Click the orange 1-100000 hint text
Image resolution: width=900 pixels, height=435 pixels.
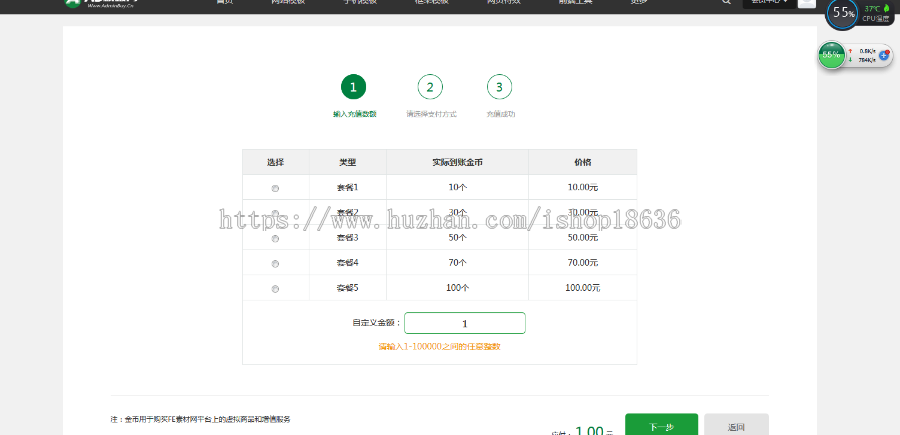[x=440, y=347]
